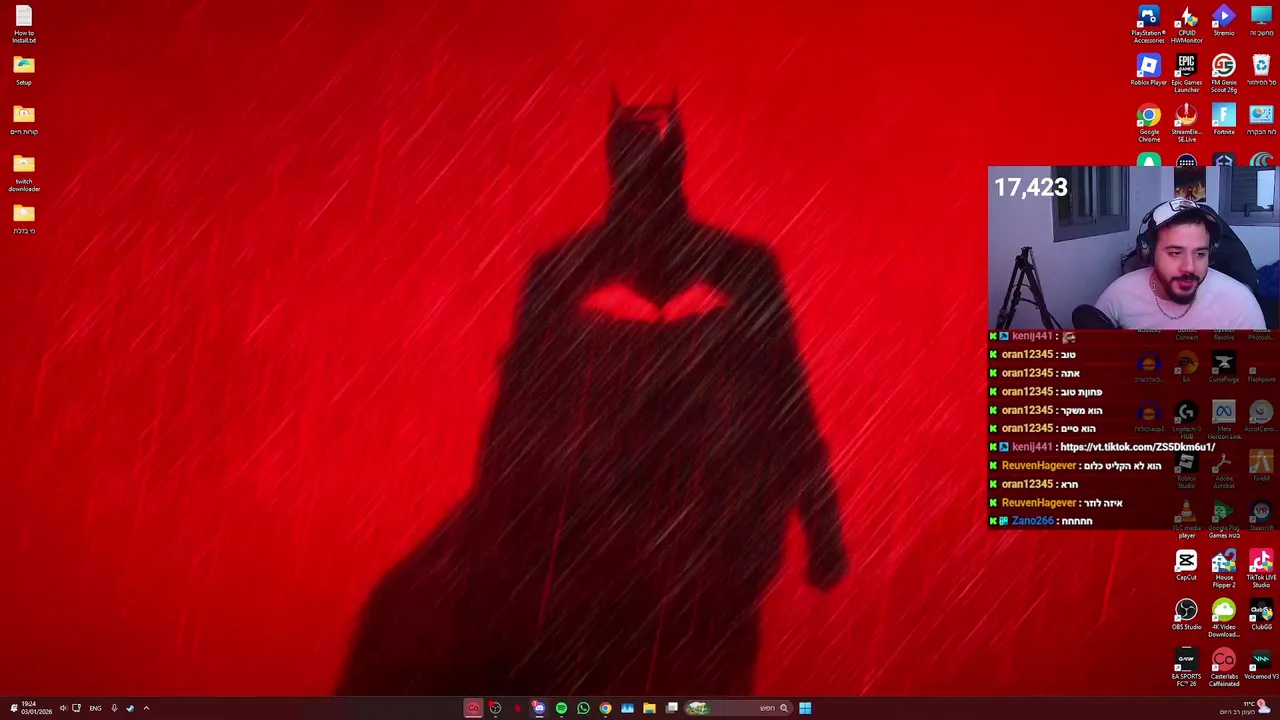Select the This PC desktop icon
The width and height of the screenshot is (1280, 720).
[1261, 21]
